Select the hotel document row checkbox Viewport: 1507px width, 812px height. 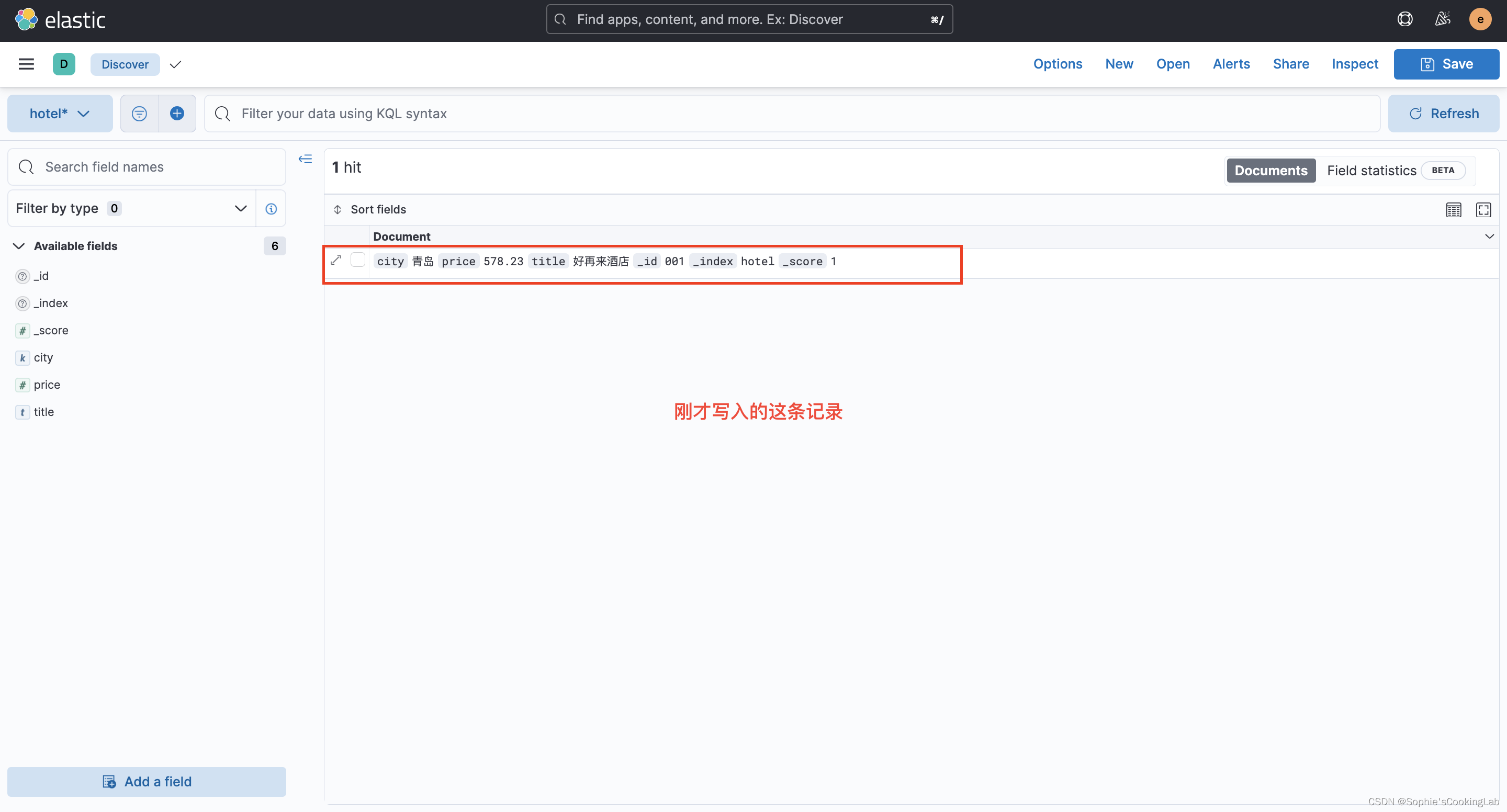tap(357, 260)
